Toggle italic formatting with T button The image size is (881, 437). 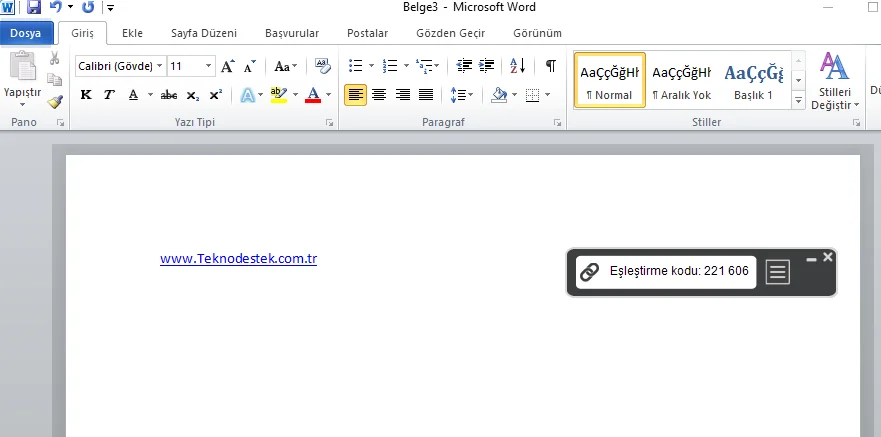tap(109, 95)
